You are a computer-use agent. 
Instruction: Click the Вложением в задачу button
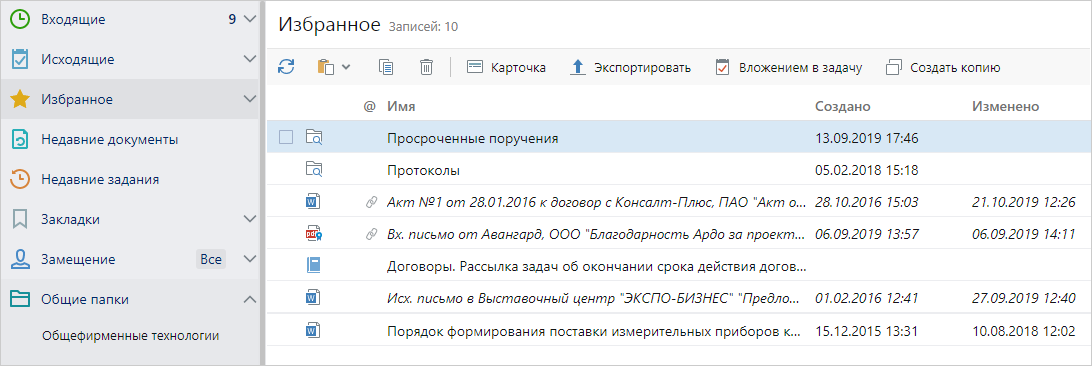[789, 67]
